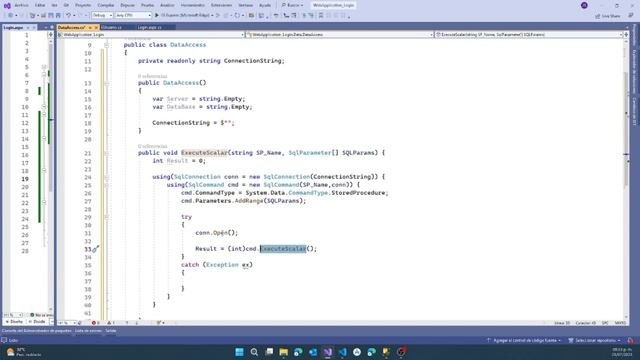The image size is (640, 360).
Task: Open the Salida output panel
Action: [111, 331]
